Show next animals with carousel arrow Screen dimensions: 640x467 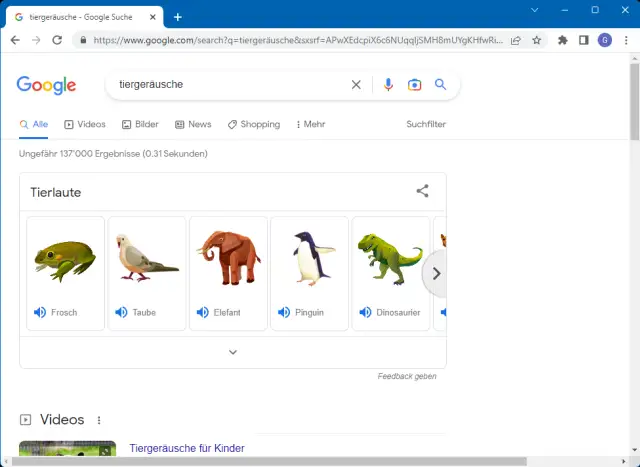(436, 274)
